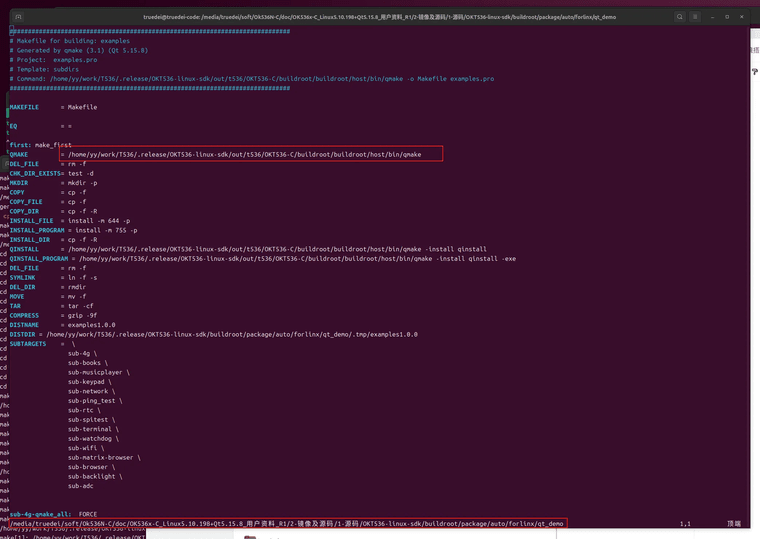Image resolution: width=760 pixels, height=539 pixels.
Task: Click the '# Makefile for building: examples' comment
Action: [x=70, y=41]
